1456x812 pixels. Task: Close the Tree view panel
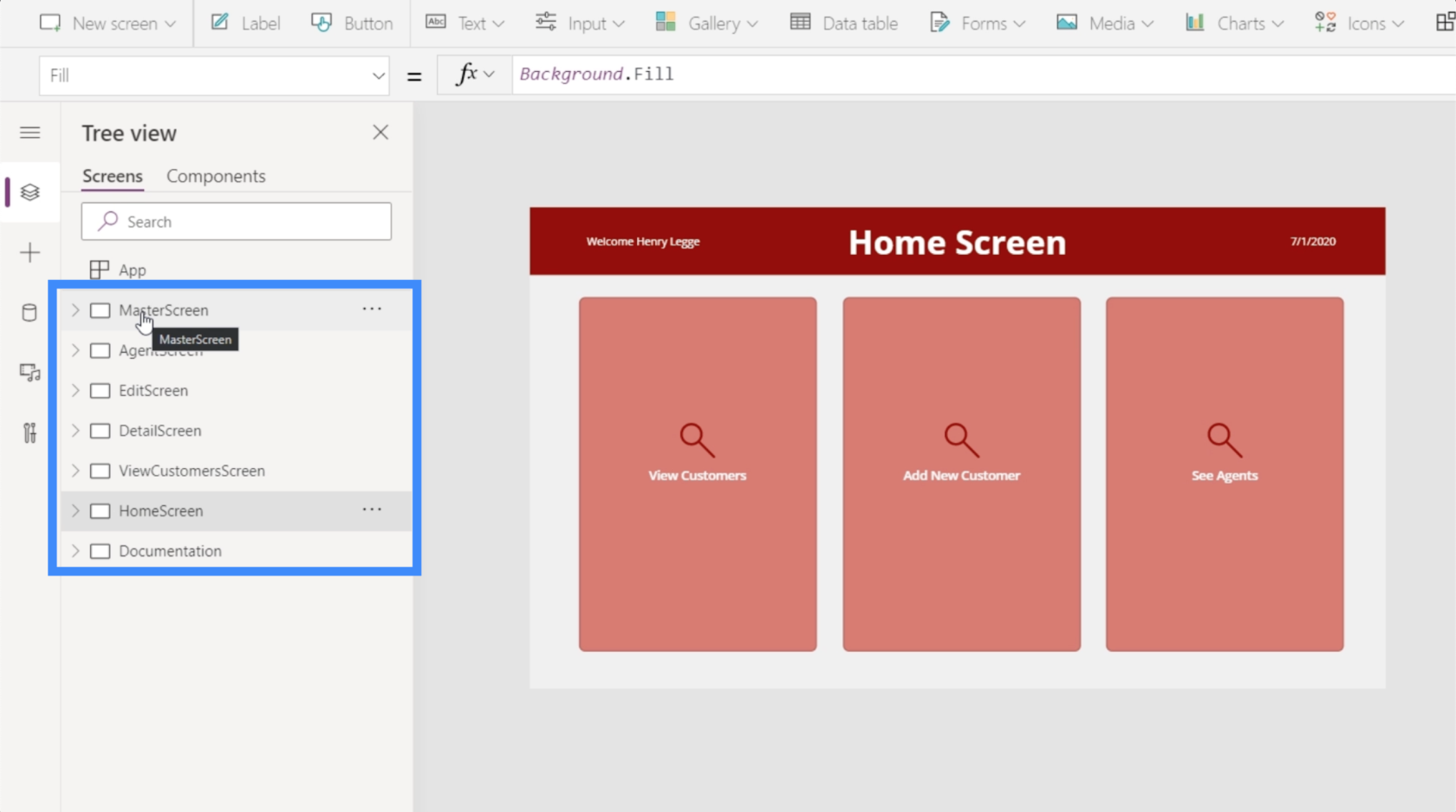380,133
